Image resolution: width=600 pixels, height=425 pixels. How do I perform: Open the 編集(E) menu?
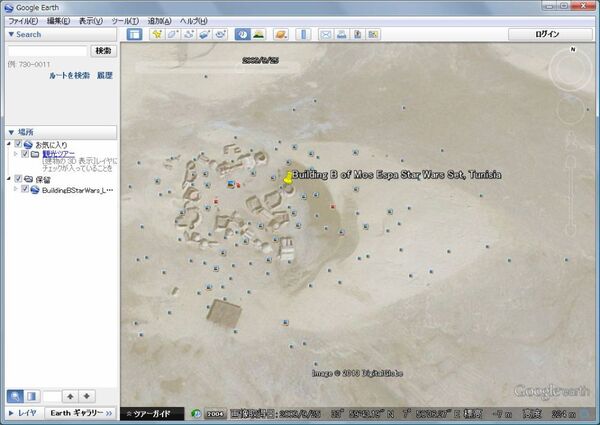click(58, 21)
